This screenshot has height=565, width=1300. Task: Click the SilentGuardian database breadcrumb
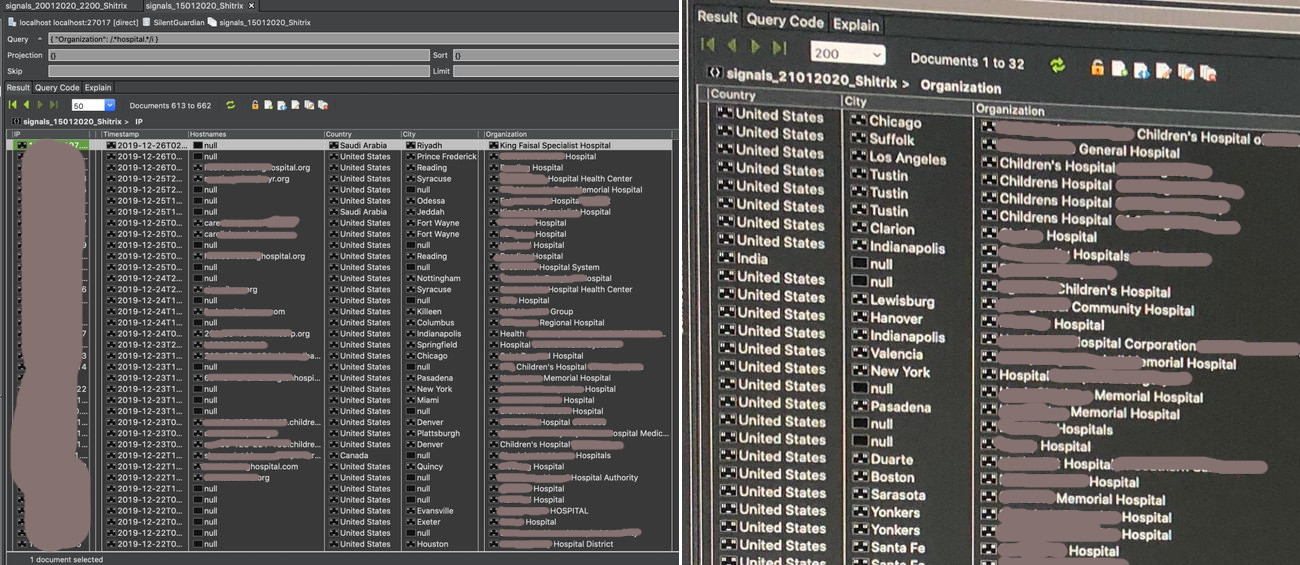point(176,22)
